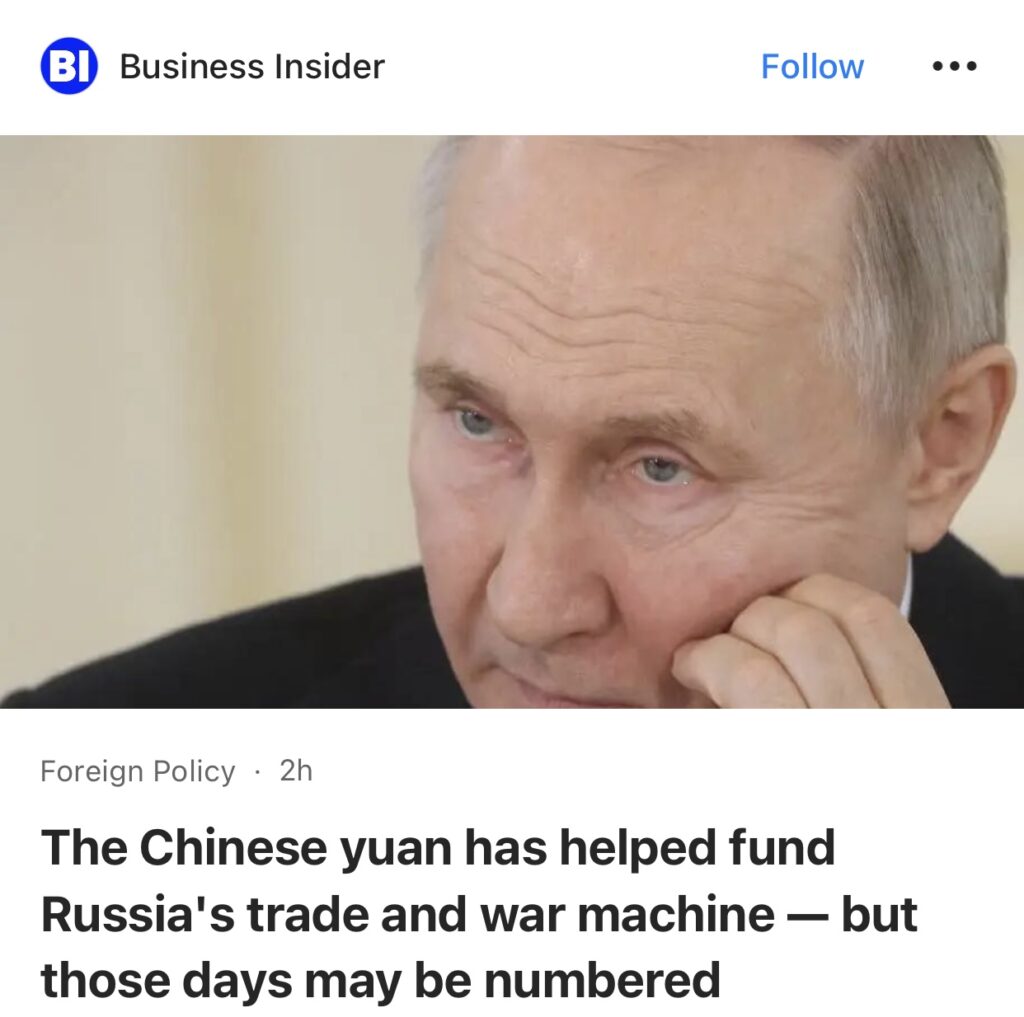Open the Business Insider publisher name
This screenshot has height=1017, width=1024.
[252, 66]
